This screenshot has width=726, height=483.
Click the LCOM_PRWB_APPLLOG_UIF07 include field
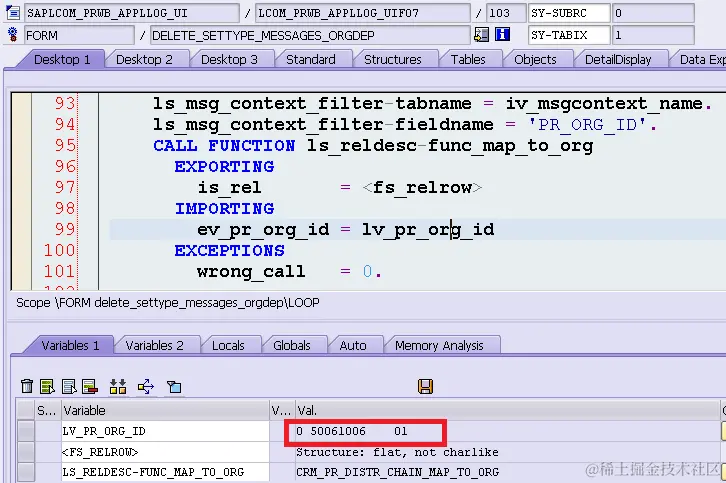coord(363,13)
